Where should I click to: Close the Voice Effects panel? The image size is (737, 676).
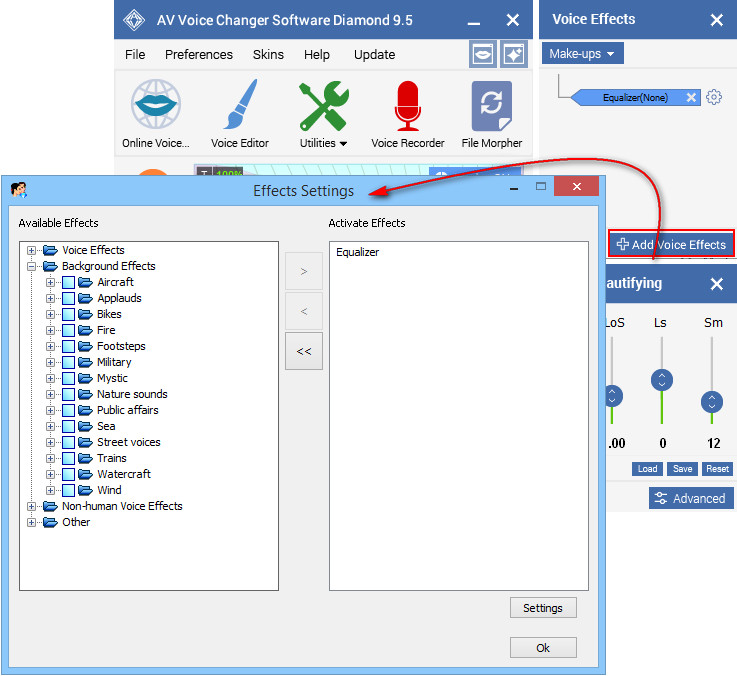[x=716, y=20]
